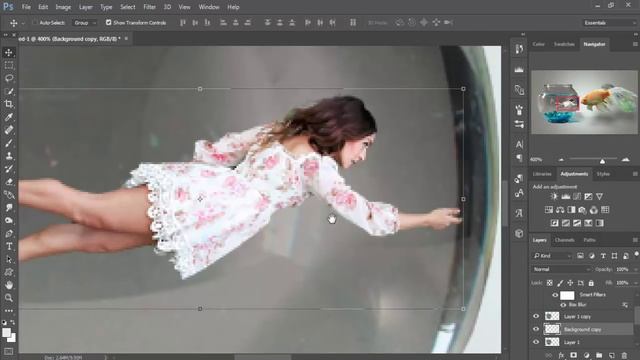
Task: Adjust the Navigator zoom slider
Action: tap(602, 161)
